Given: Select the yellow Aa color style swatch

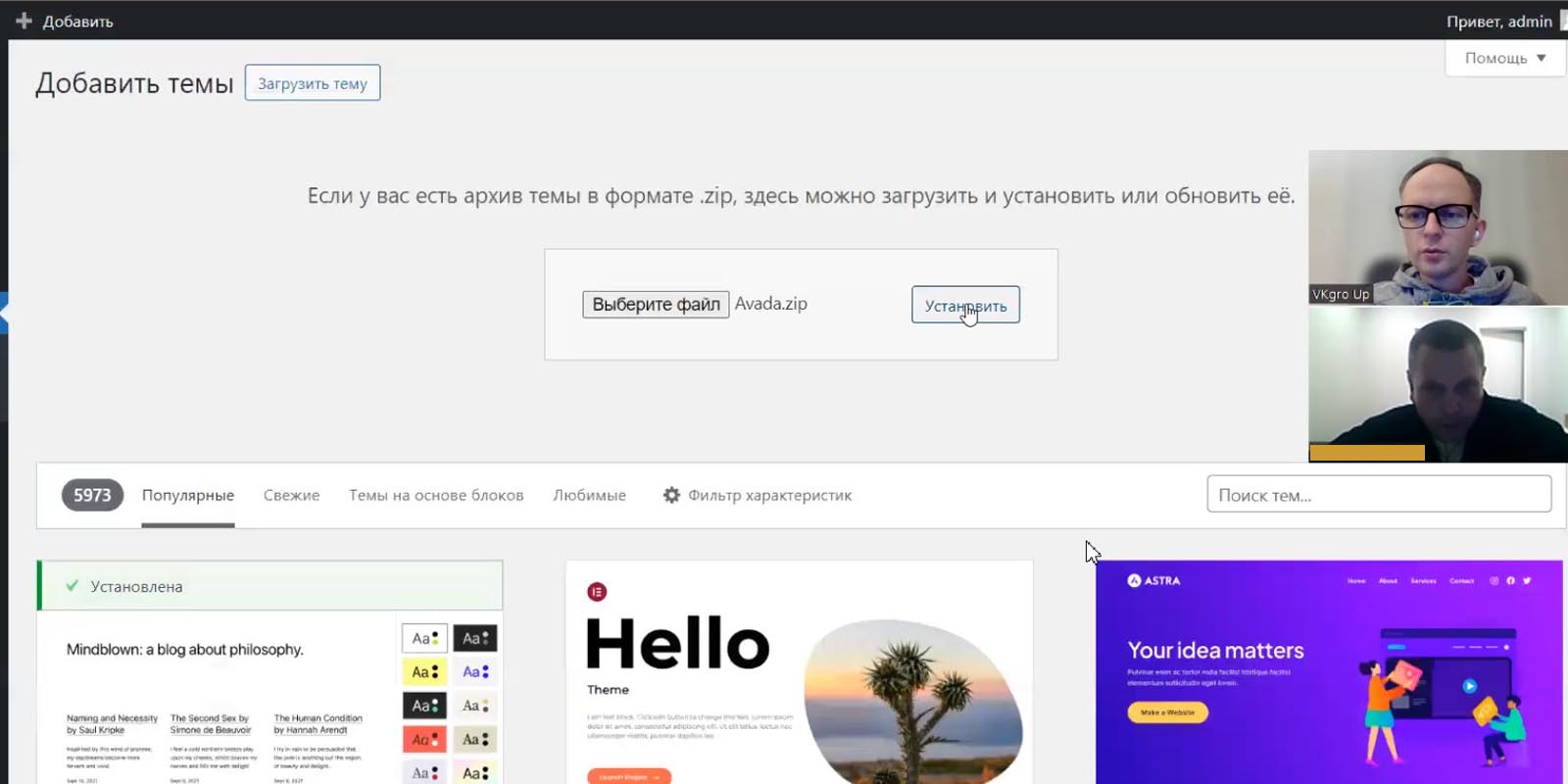Looking at the screenshot, I should point(424,671).
